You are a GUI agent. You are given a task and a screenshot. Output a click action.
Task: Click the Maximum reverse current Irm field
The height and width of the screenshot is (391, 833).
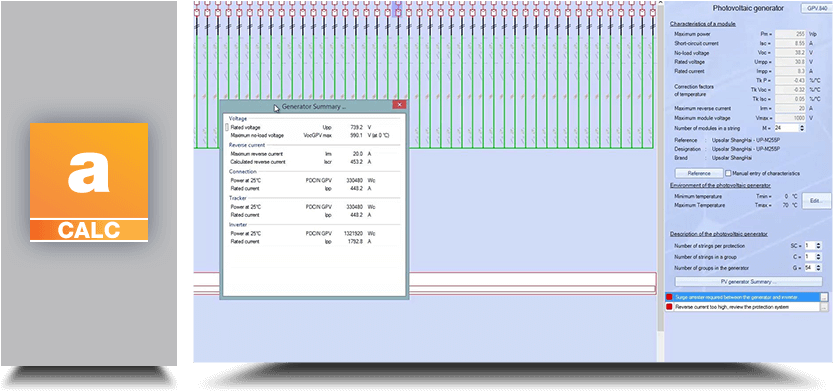coord(790,108)
